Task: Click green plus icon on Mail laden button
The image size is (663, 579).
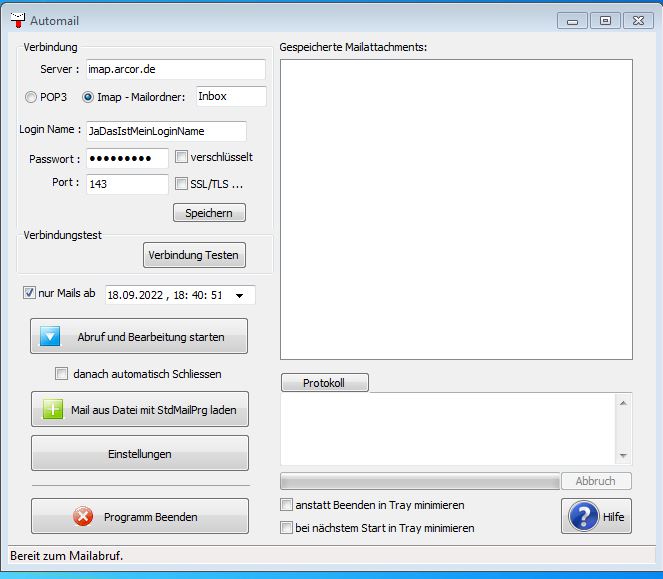Action: 51,409
